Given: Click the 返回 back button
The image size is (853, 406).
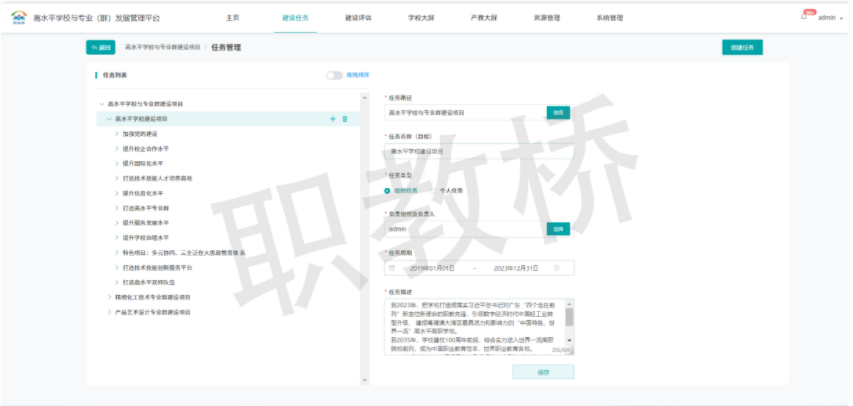Looking at the screenshot, I should [x=101, y=47].
